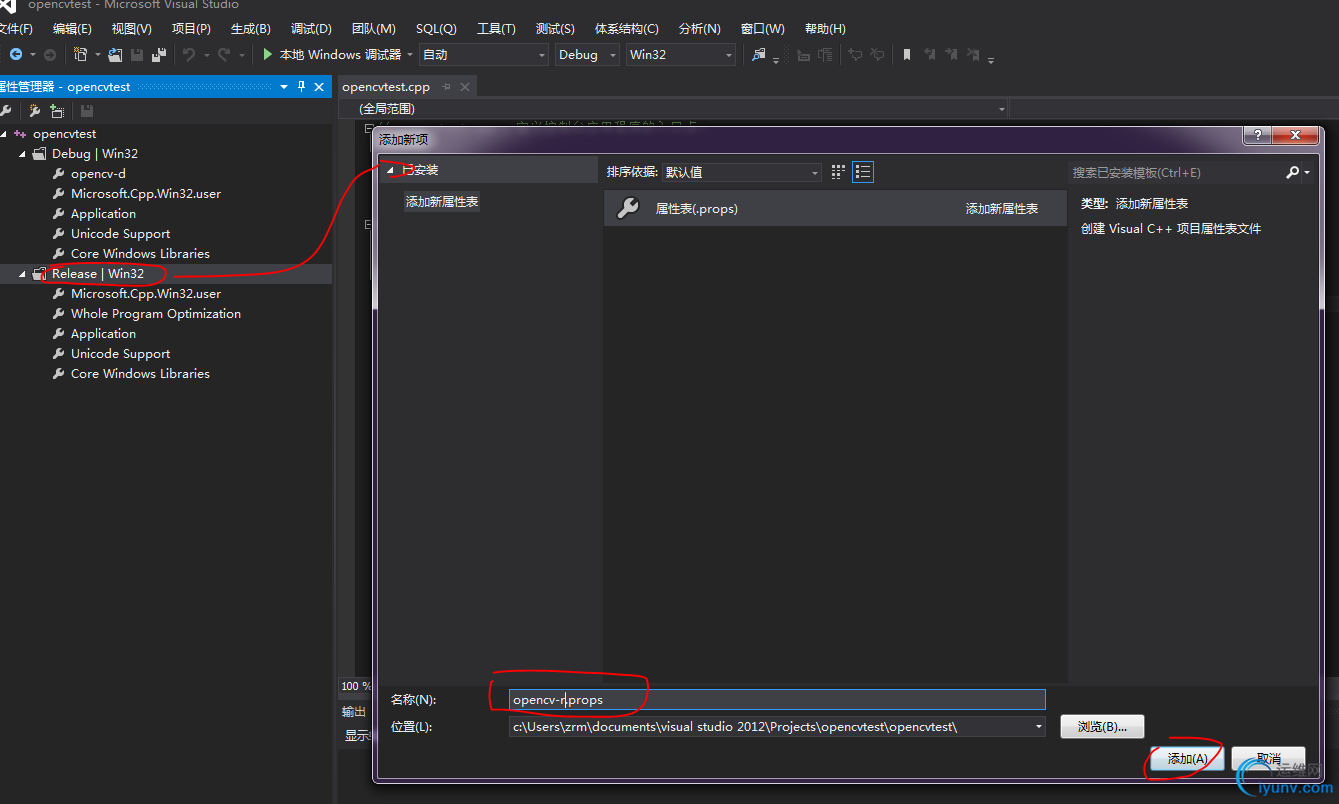
Task: Click the Save toolbar icon in main toolbar
Action: click(x=137, y=55)
